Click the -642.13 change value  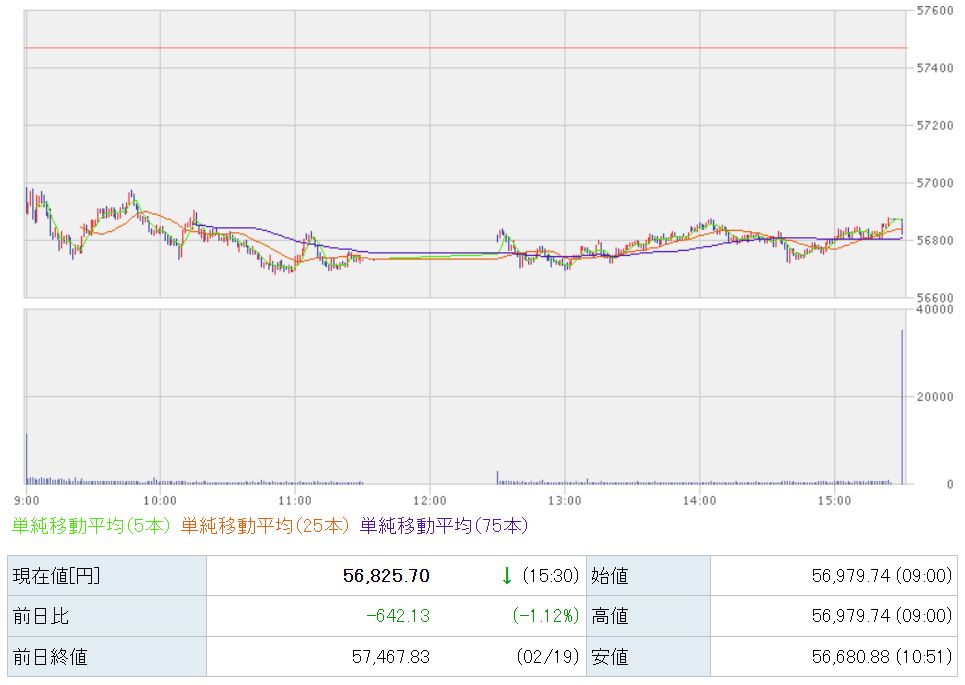397,616
